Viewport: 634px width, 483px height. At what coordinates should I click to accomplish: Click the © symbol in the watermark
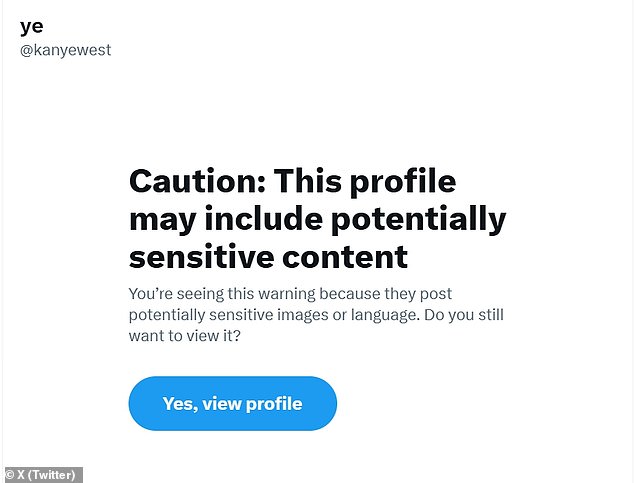pyautogui.click(x=10, y=475)
